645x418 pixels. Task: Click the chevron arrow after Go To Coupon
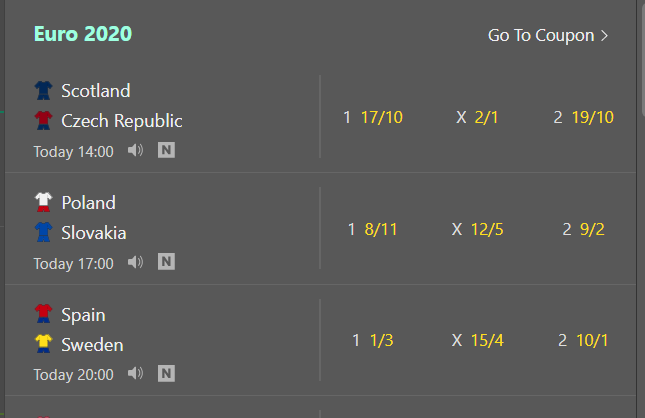[604, 35]
